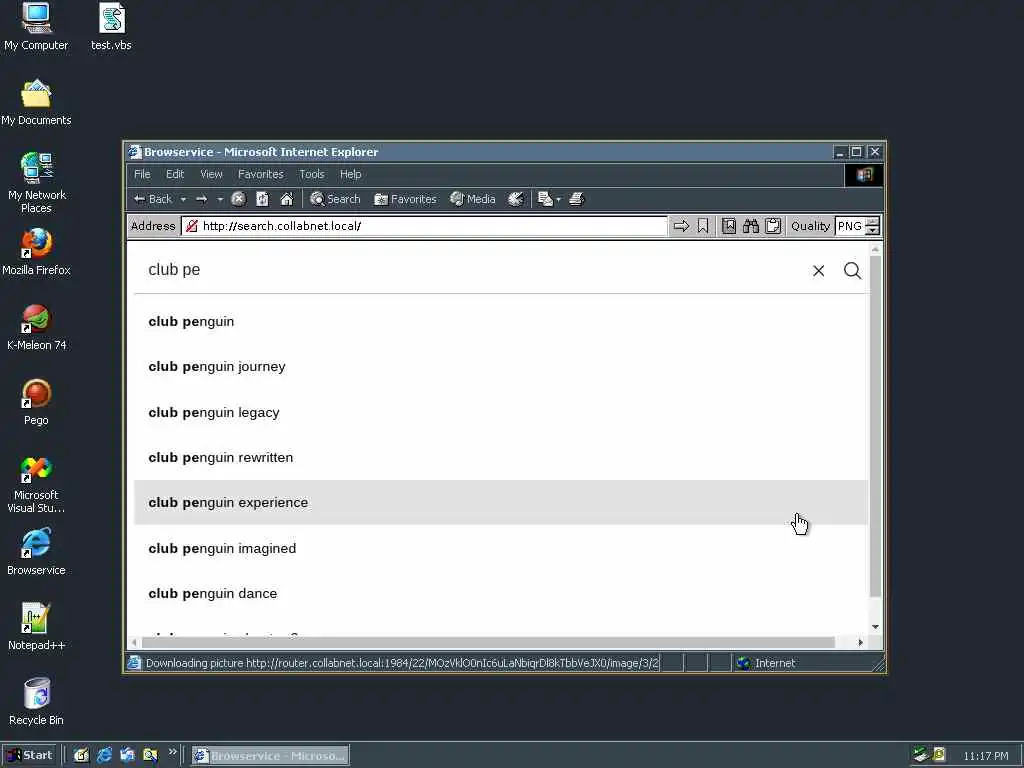Viewport: 1024px width, 768px height.
Task: Open the View menu
Action: pyautogui.click(x=211, y=174)
